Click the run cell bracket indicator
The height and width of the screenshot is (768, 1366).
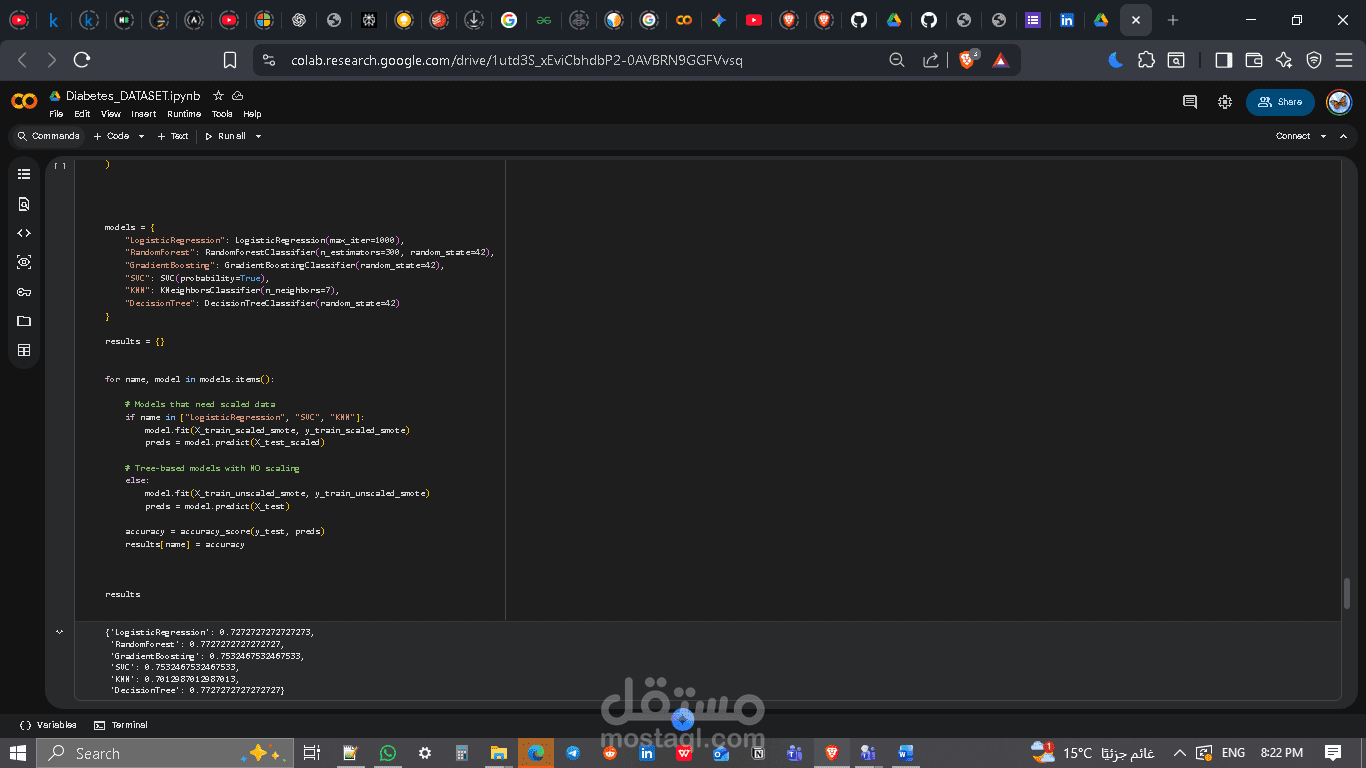click(61, 165)
